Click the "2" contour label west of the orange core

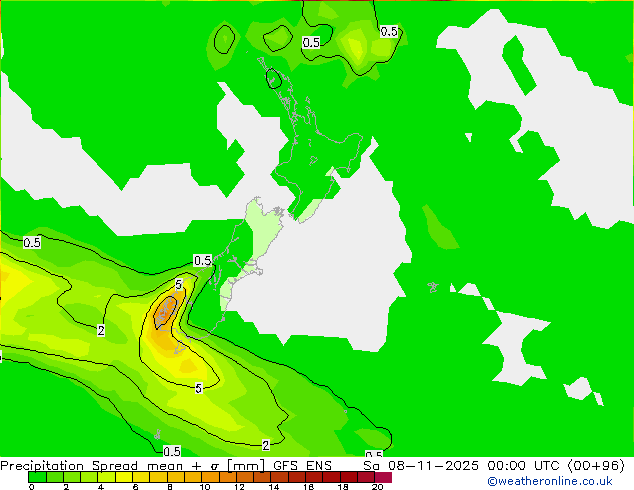click(x=101, y=330)
